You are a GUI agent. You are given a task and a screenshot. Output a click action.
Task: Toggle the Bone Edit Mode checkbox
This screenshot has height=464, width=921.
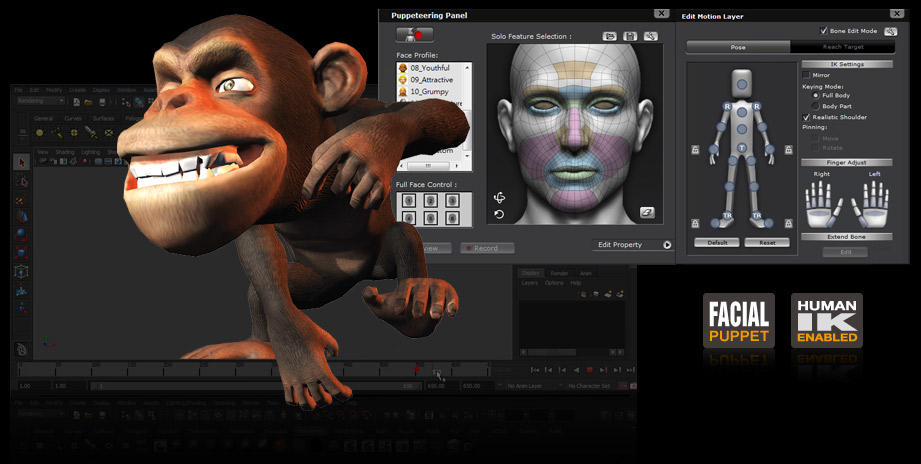click(x=824, y=31)
